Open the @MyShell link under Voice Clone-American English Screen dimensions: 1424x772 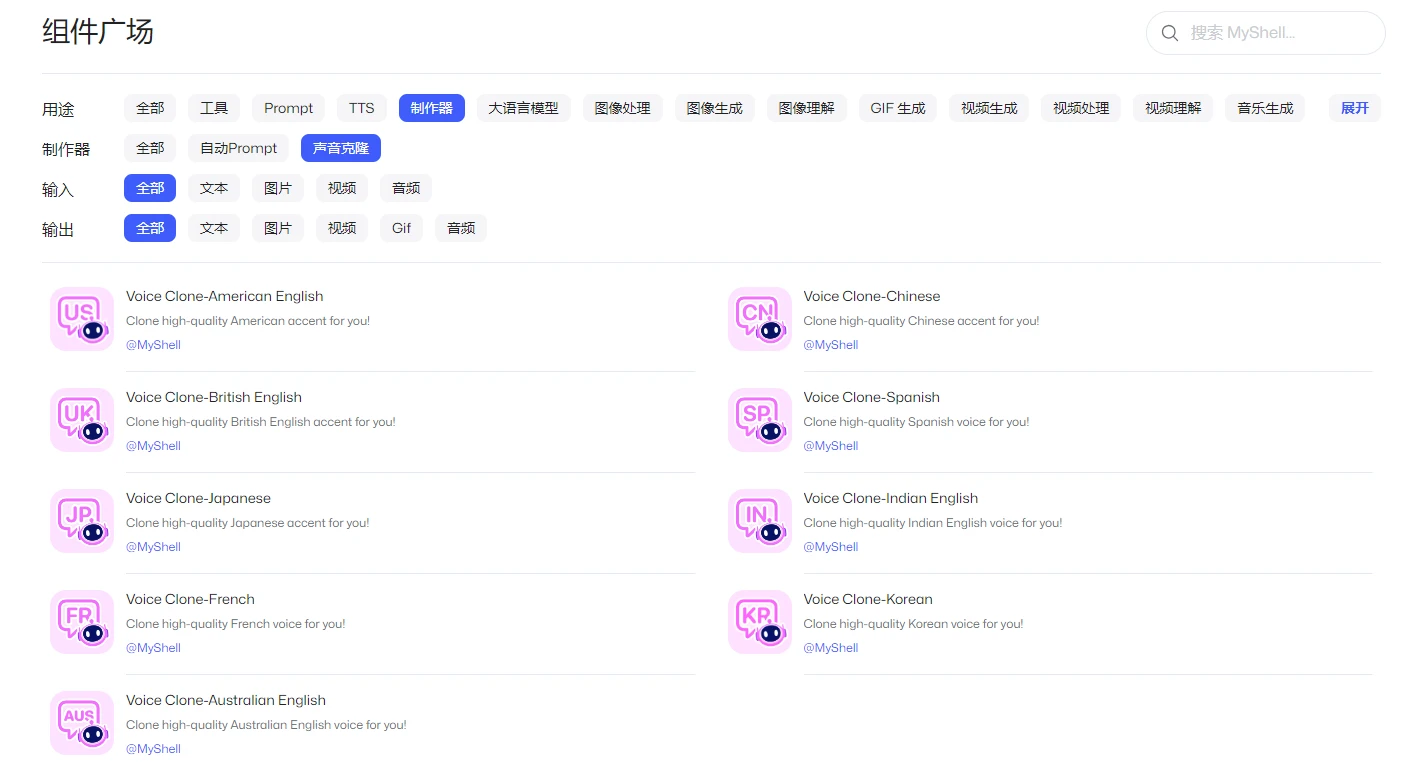point(153,344)
